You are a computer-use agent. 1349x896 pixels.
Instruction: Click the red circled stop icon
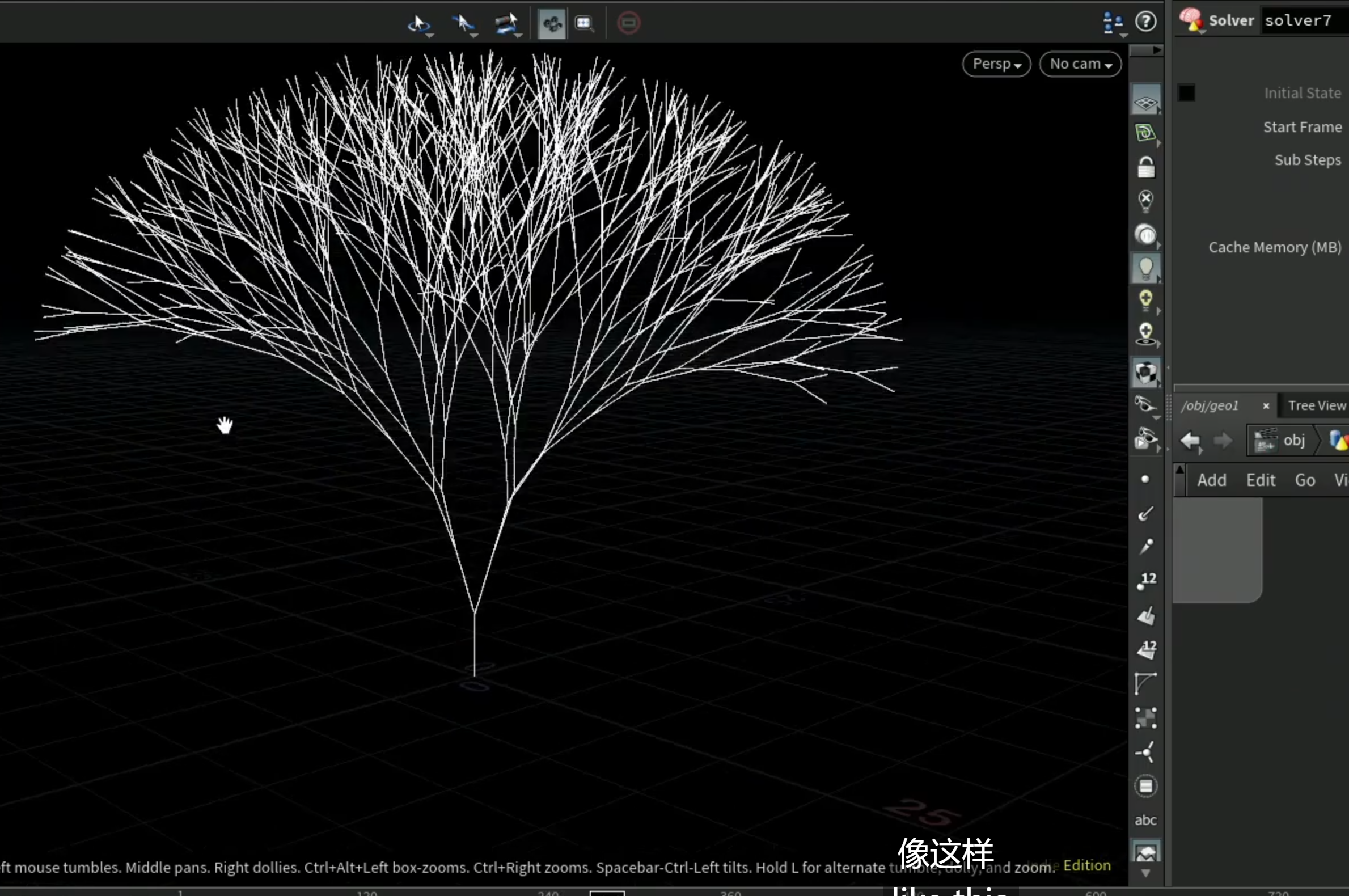628,23
